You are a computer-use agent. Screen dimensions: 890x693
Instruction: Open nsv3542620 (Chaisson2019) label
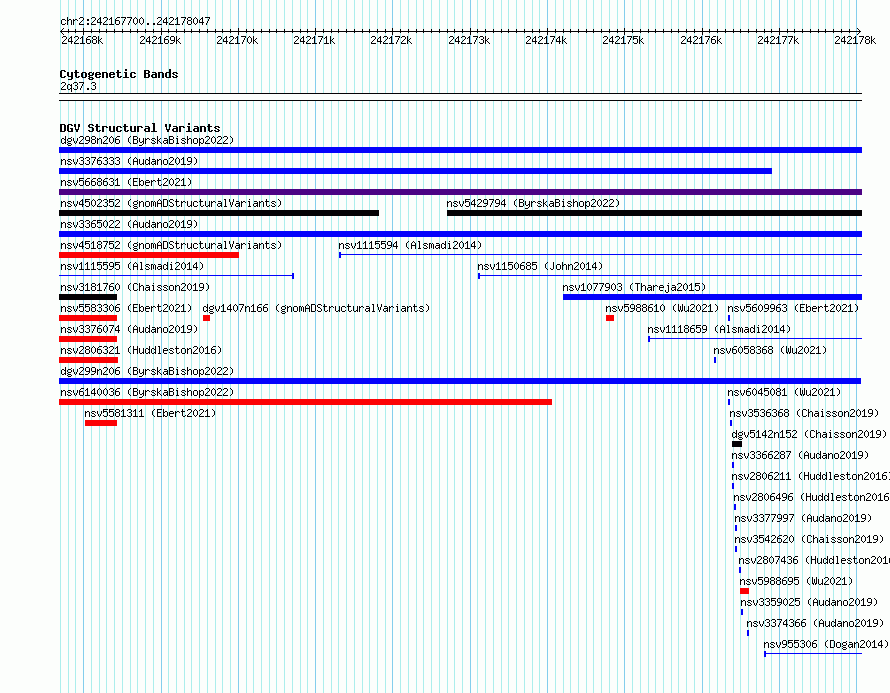[x=809, y=539]
